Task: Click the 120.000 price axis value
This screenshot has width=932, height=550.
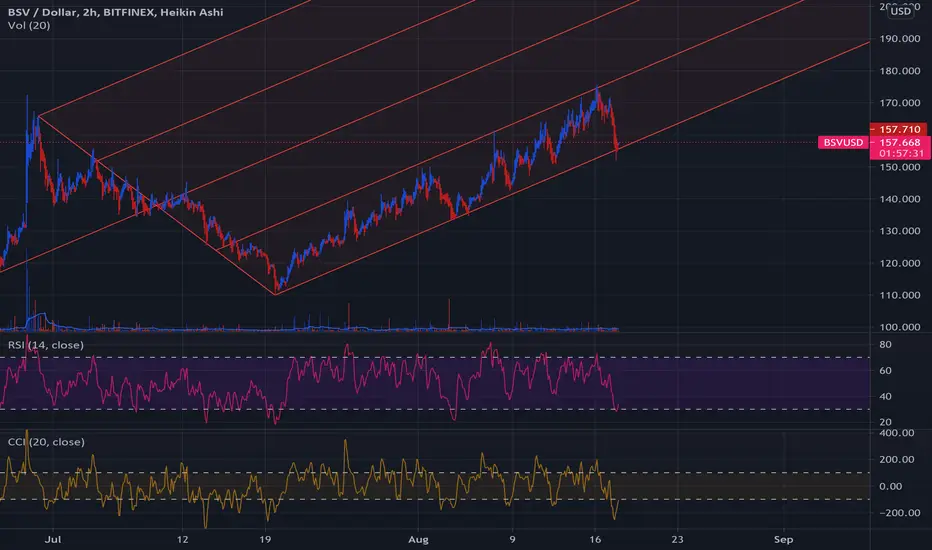Action: click(899, 263)
